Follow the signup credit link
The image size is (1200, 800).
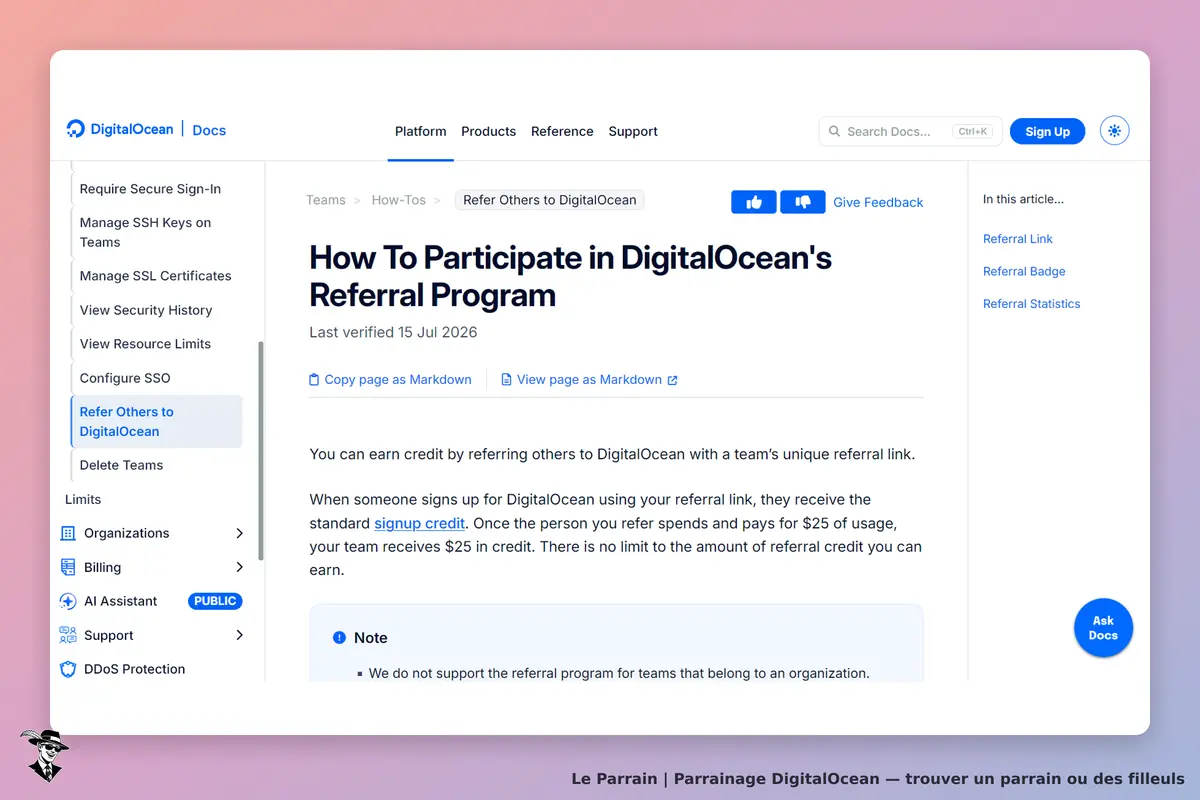[x=420, y=523]
